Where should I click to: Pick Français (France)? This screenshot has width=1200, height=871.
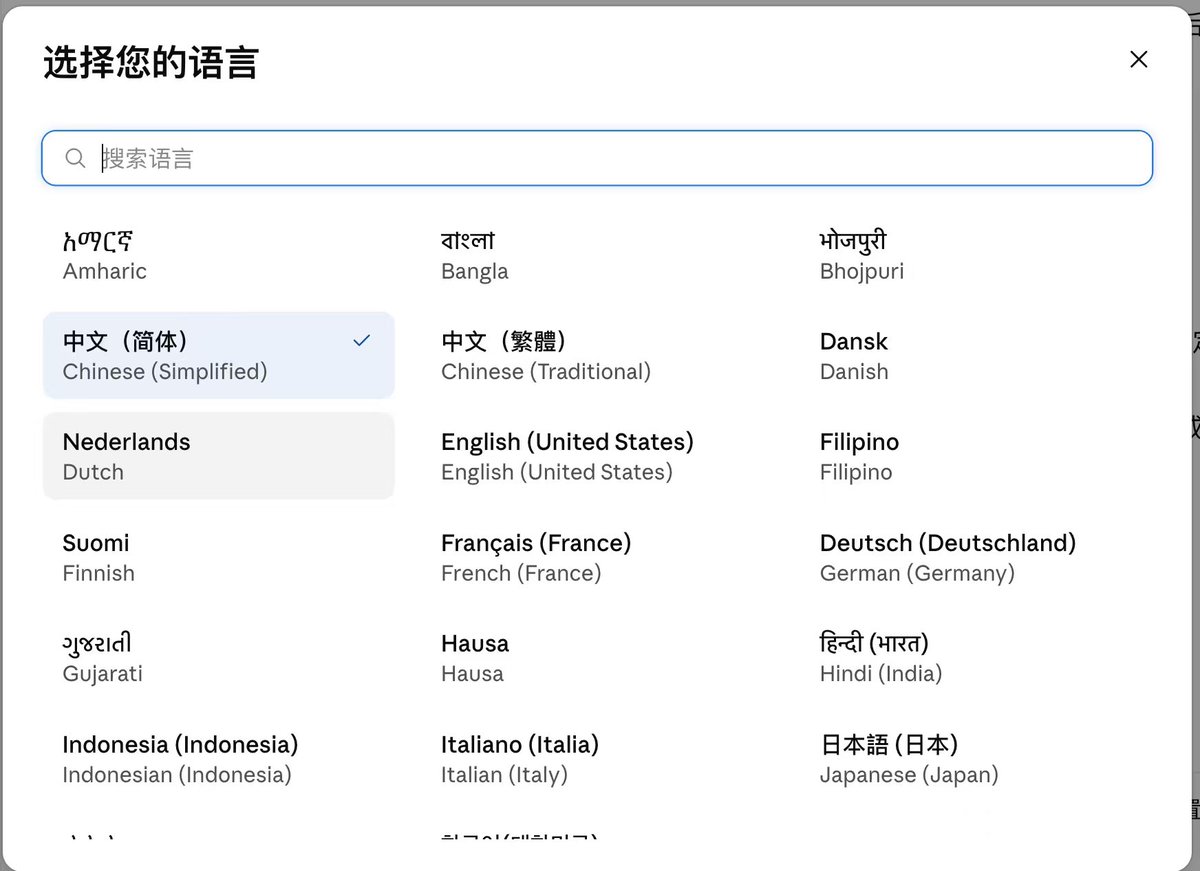click(597, 557)
